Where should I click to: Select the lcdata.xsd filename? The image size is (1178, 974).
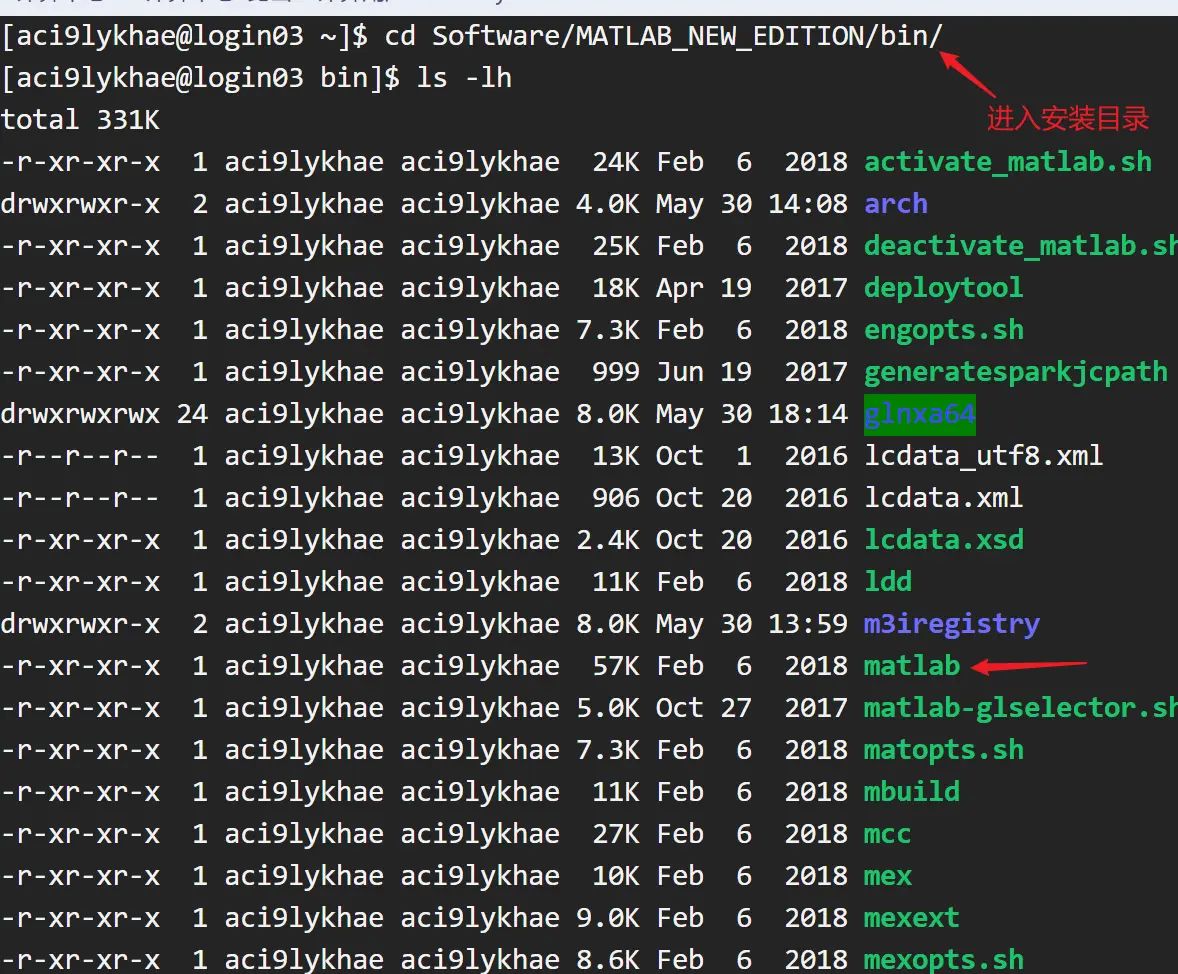pos(944,540)
